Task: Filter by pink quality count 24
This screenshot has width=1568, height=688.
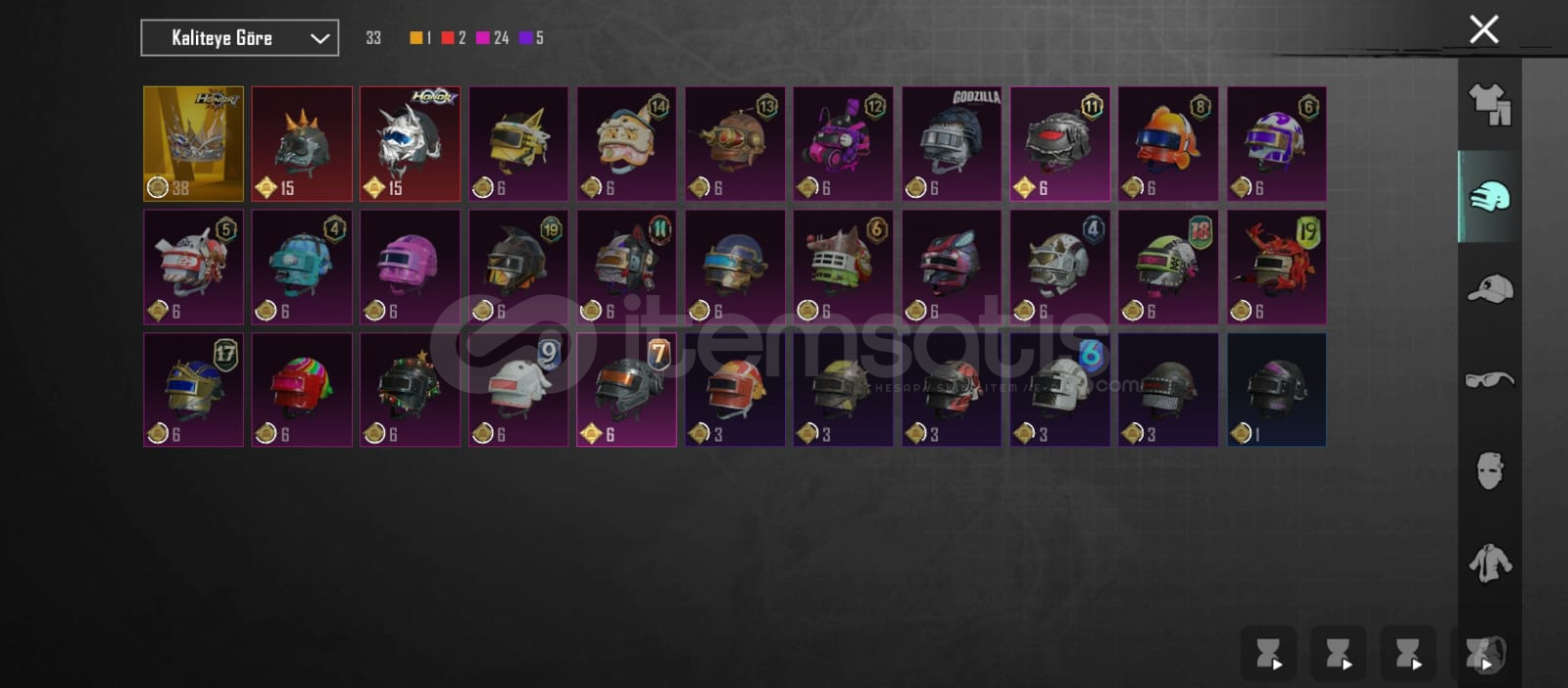Action: click(493, 37)
